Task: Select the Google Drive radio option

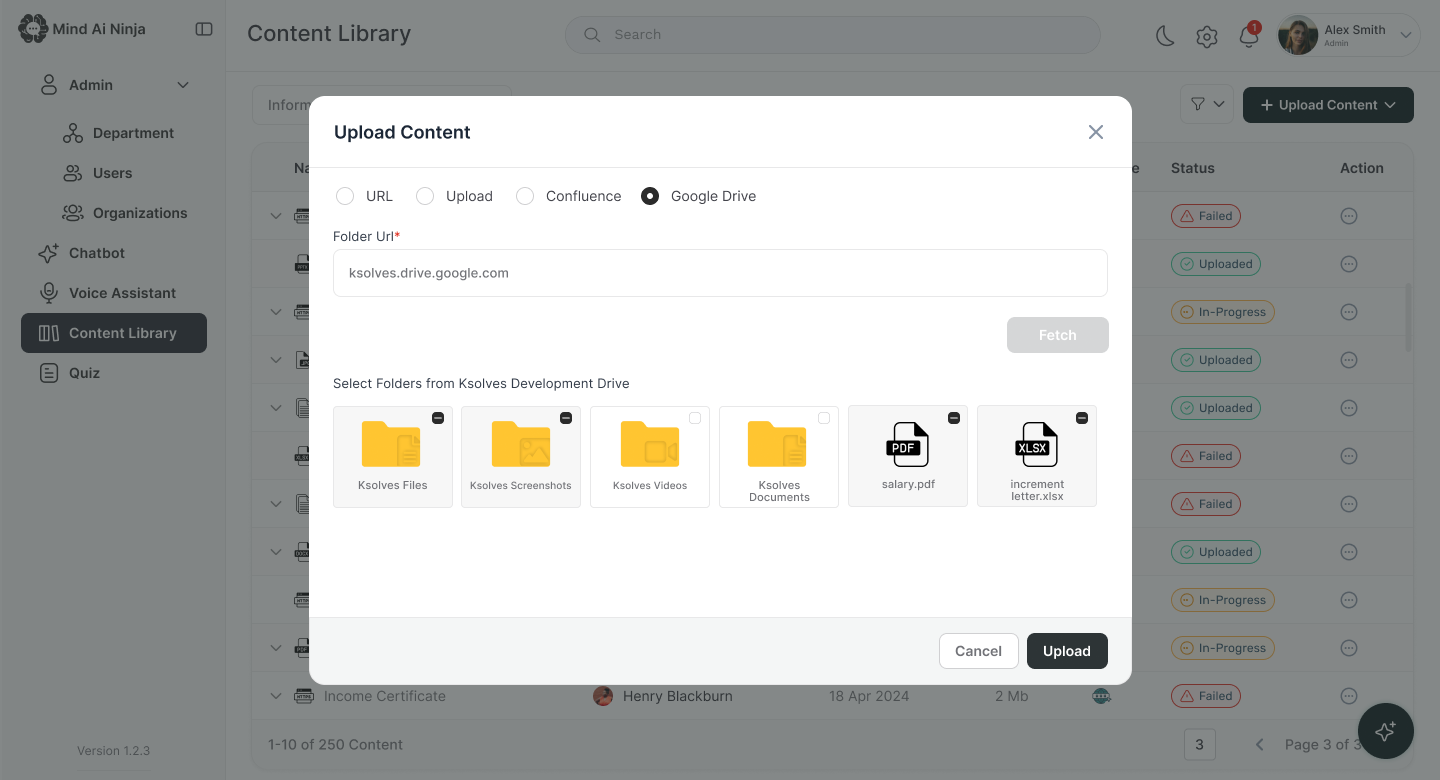Action: click(650, 196)
